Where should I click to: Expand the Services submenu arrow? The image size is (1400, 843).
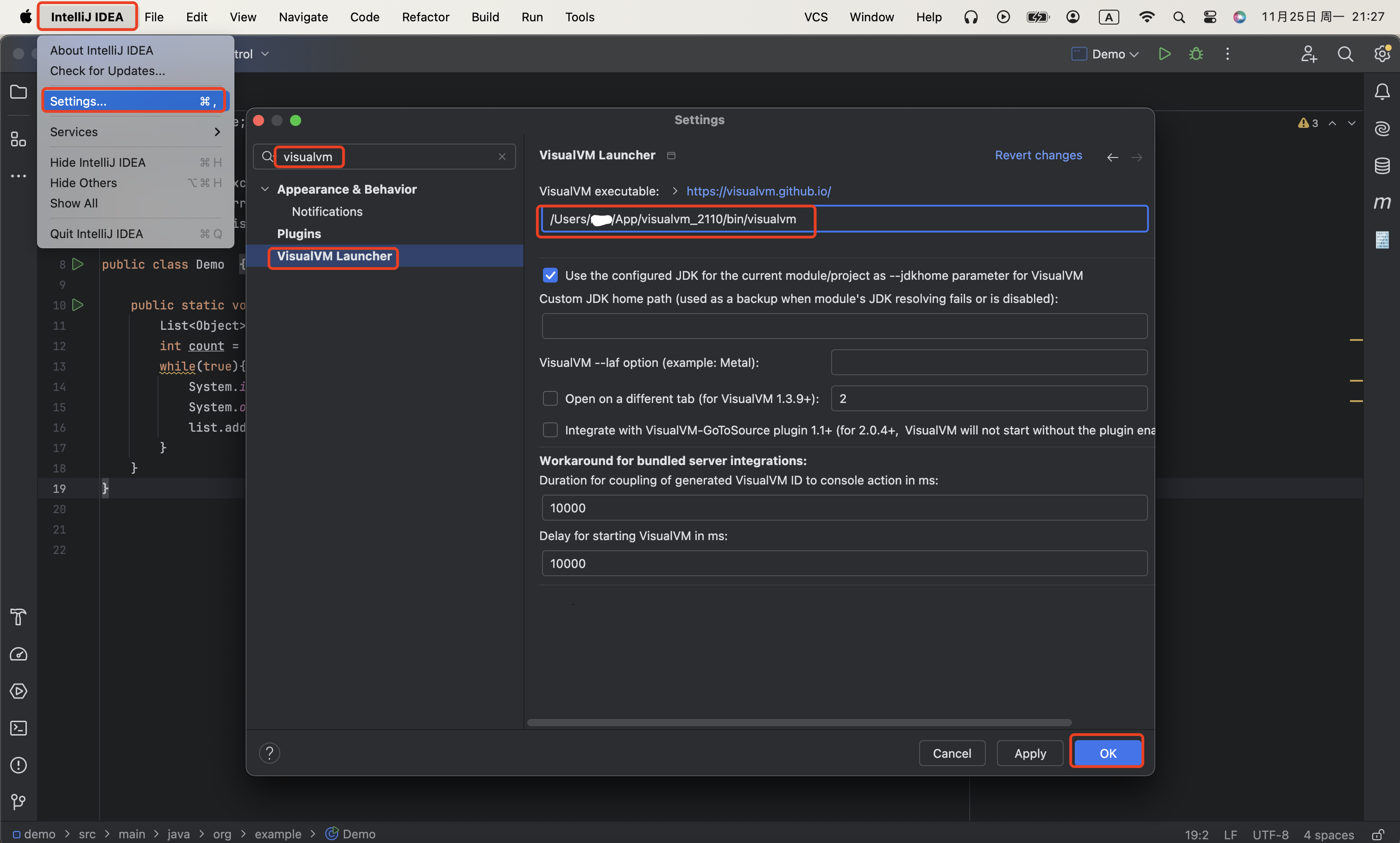click(216, 132)
